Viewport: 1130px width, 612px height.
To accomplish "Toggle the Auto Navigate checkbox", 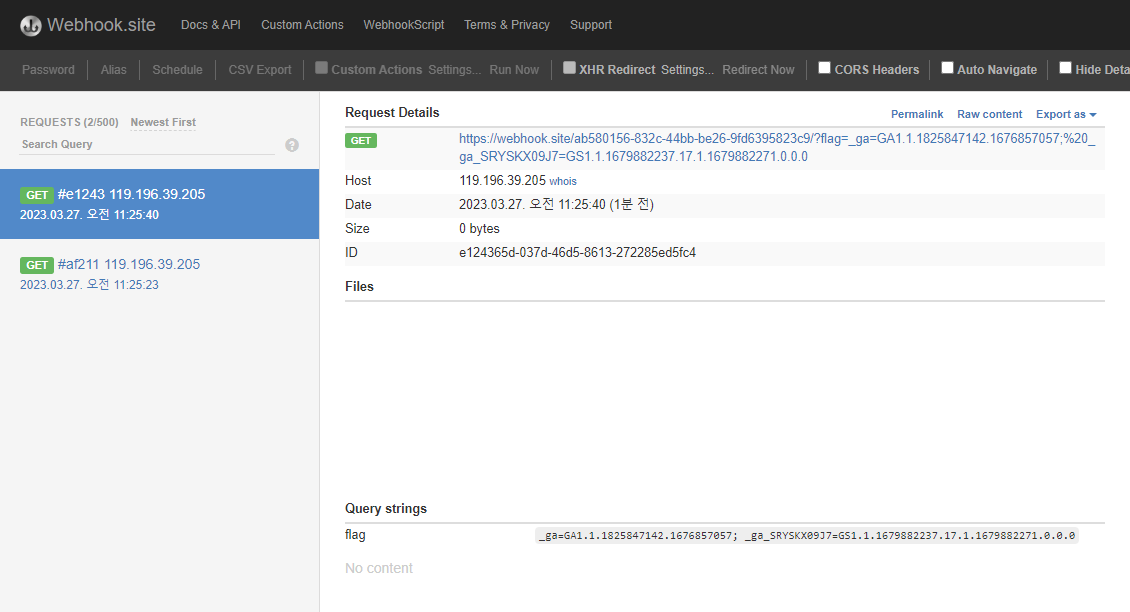I will [947, 68].
